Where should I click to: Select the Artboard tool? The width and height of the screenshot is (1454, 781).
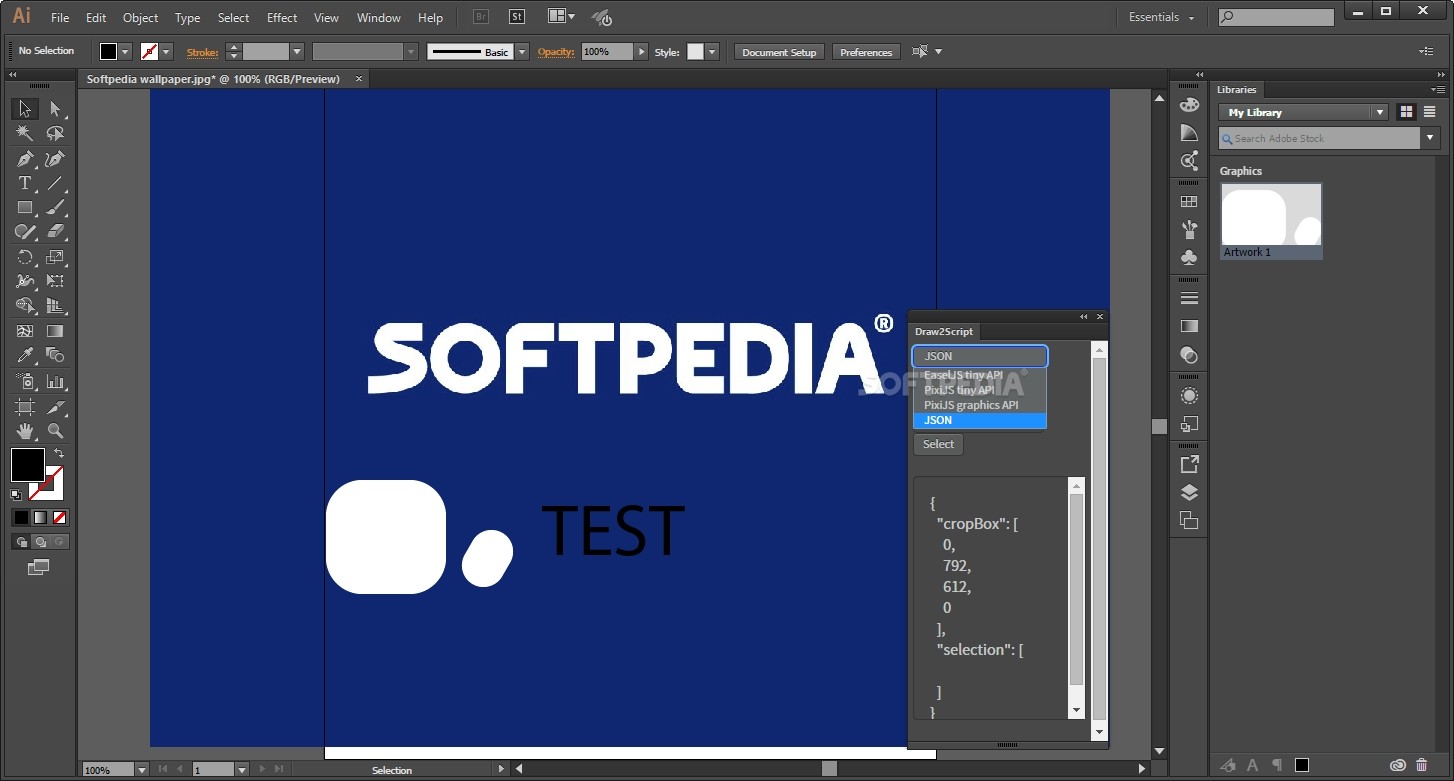click(x=25, y=406)
